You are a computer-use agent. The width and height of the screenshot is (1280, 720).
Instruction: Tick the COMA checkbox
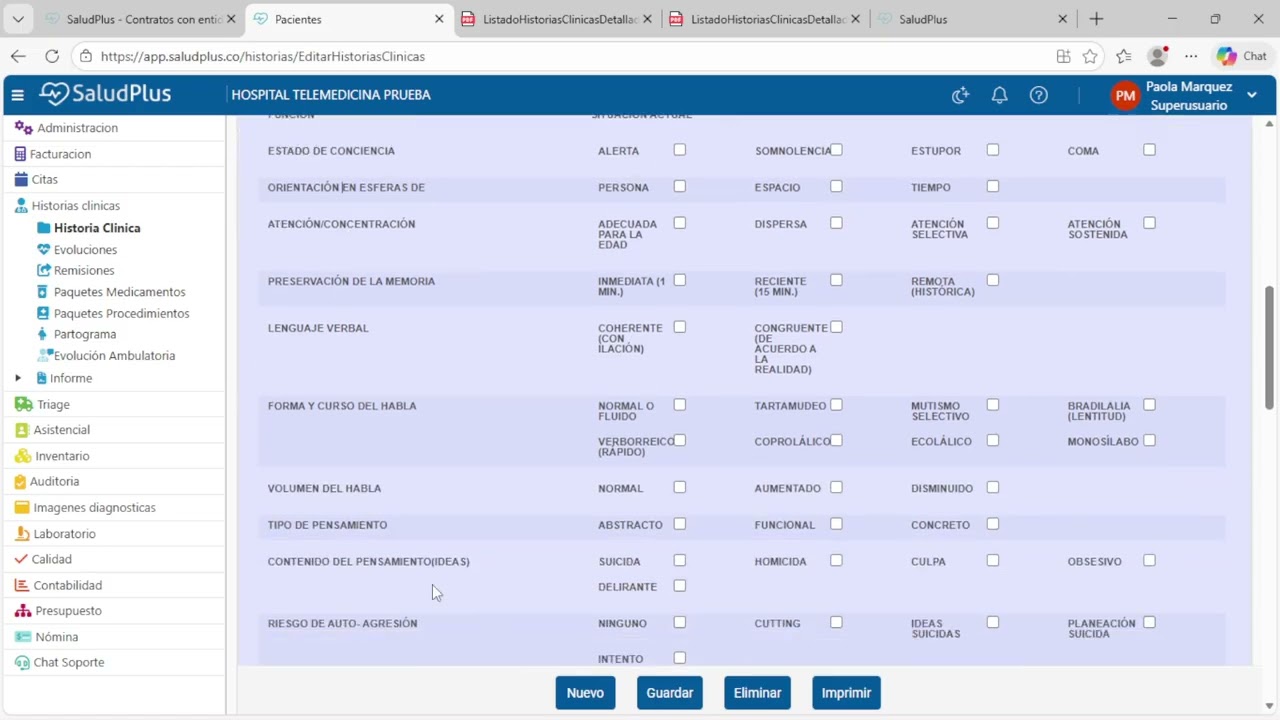[1149, 150]
